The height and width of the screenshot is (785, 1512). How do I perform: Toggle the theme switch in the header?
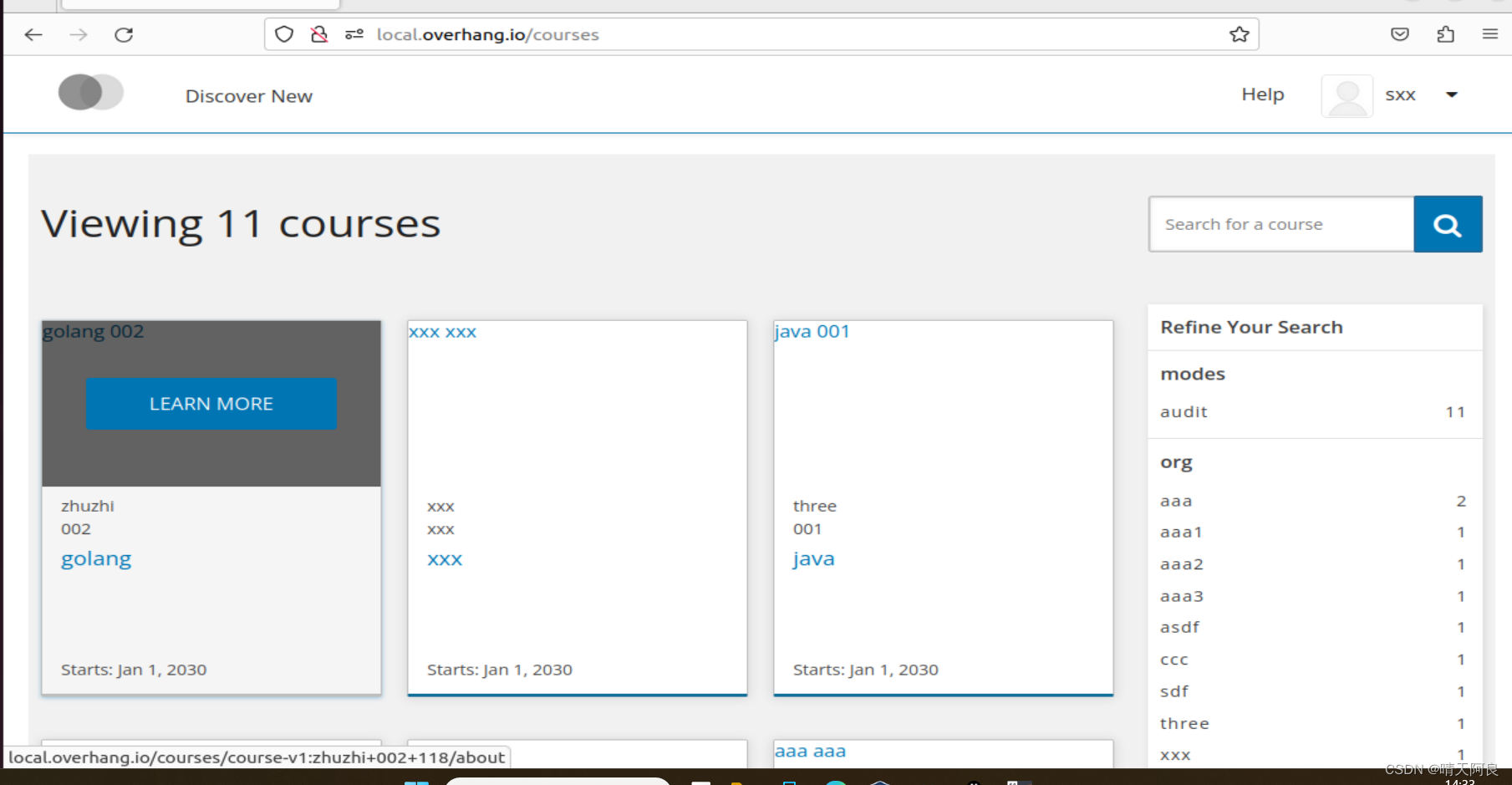pyautogui.click(x=90, y=92)
